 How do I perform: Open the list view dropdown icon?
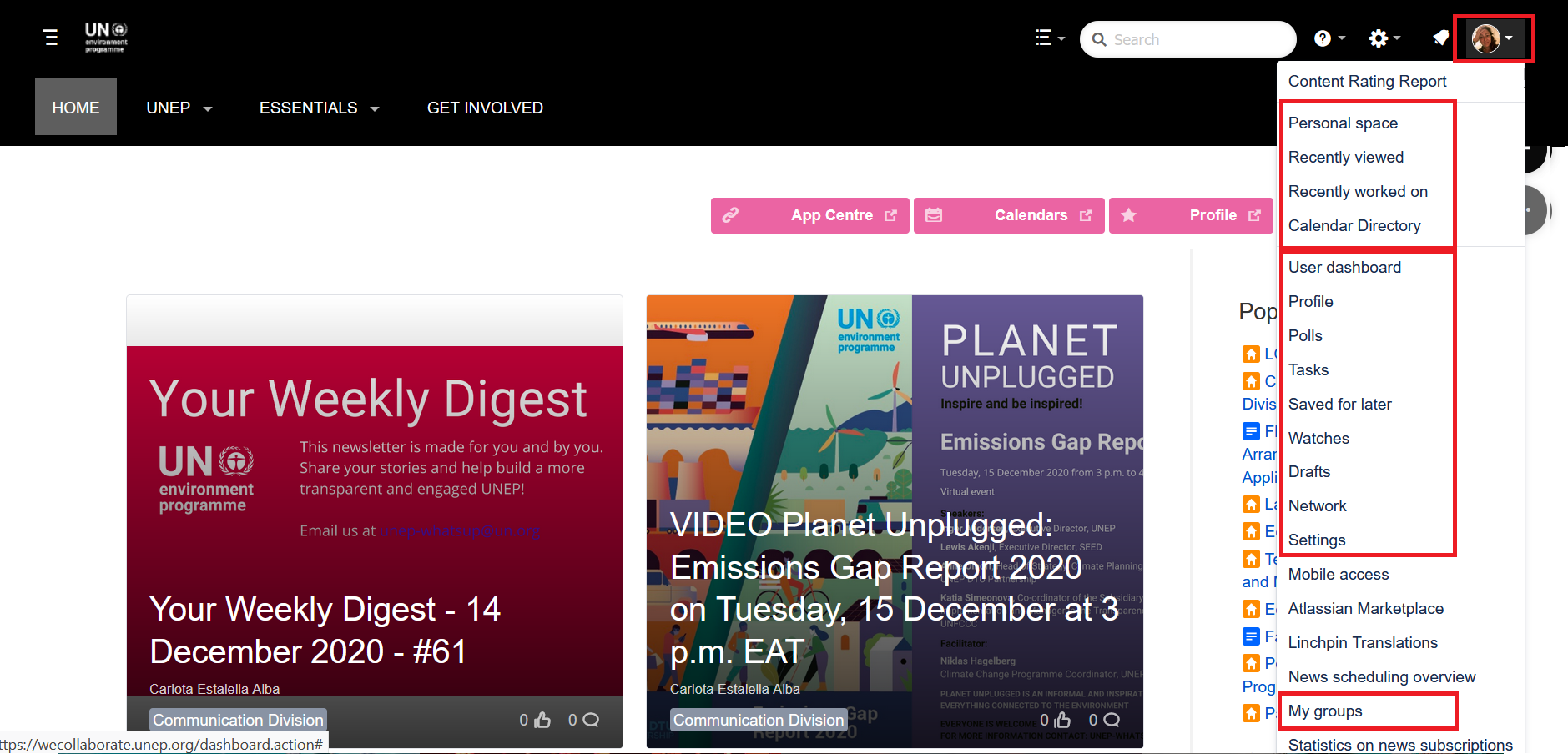point(1050,38)
